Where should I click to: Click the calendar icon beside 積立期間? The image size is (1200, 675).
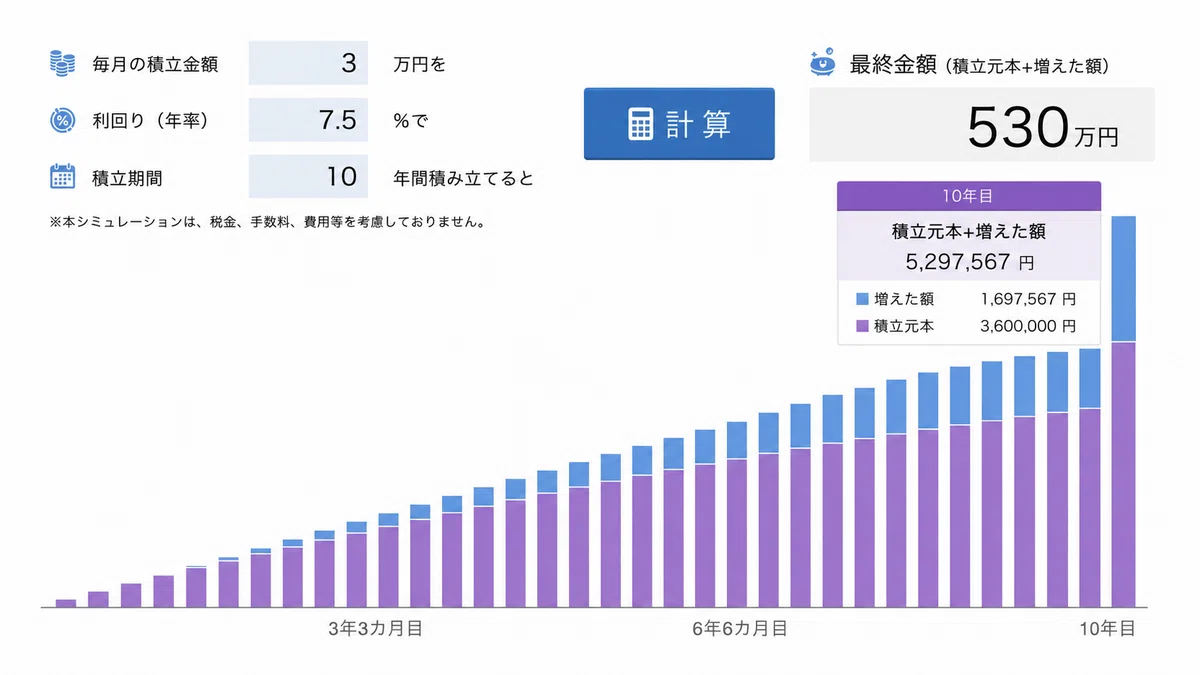click(x=62, y=177)
